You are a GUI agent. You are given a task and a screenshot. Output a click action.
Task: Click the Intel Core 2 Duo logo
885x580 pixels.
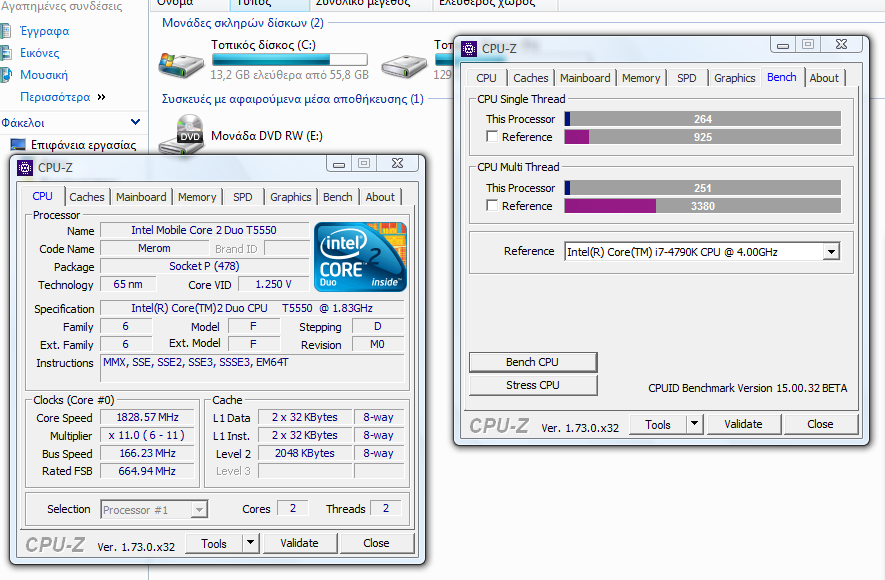coord(360,257)
